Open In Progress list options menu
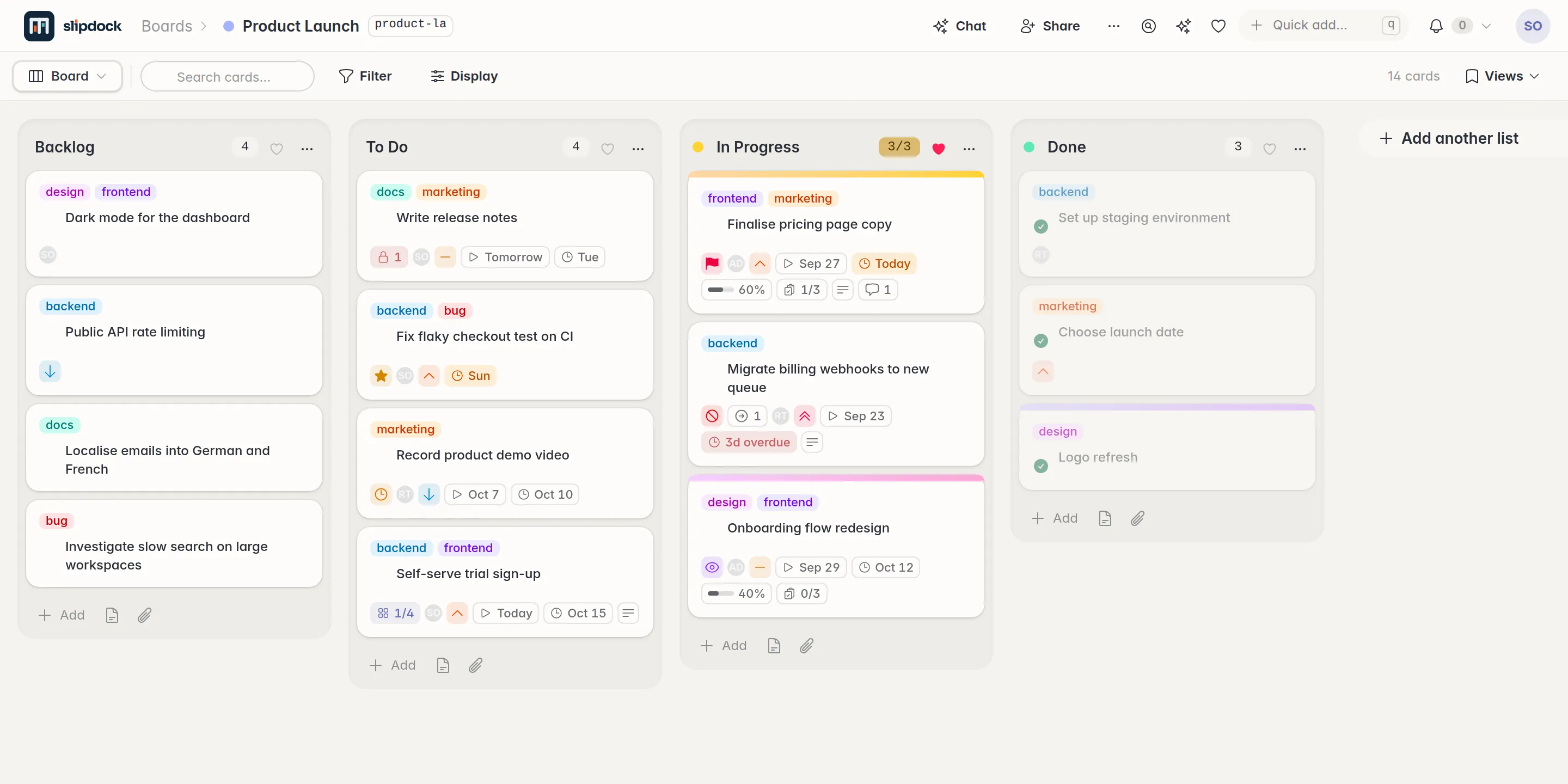Screen dimensions: 1568x784 click(x=969, y=148)
